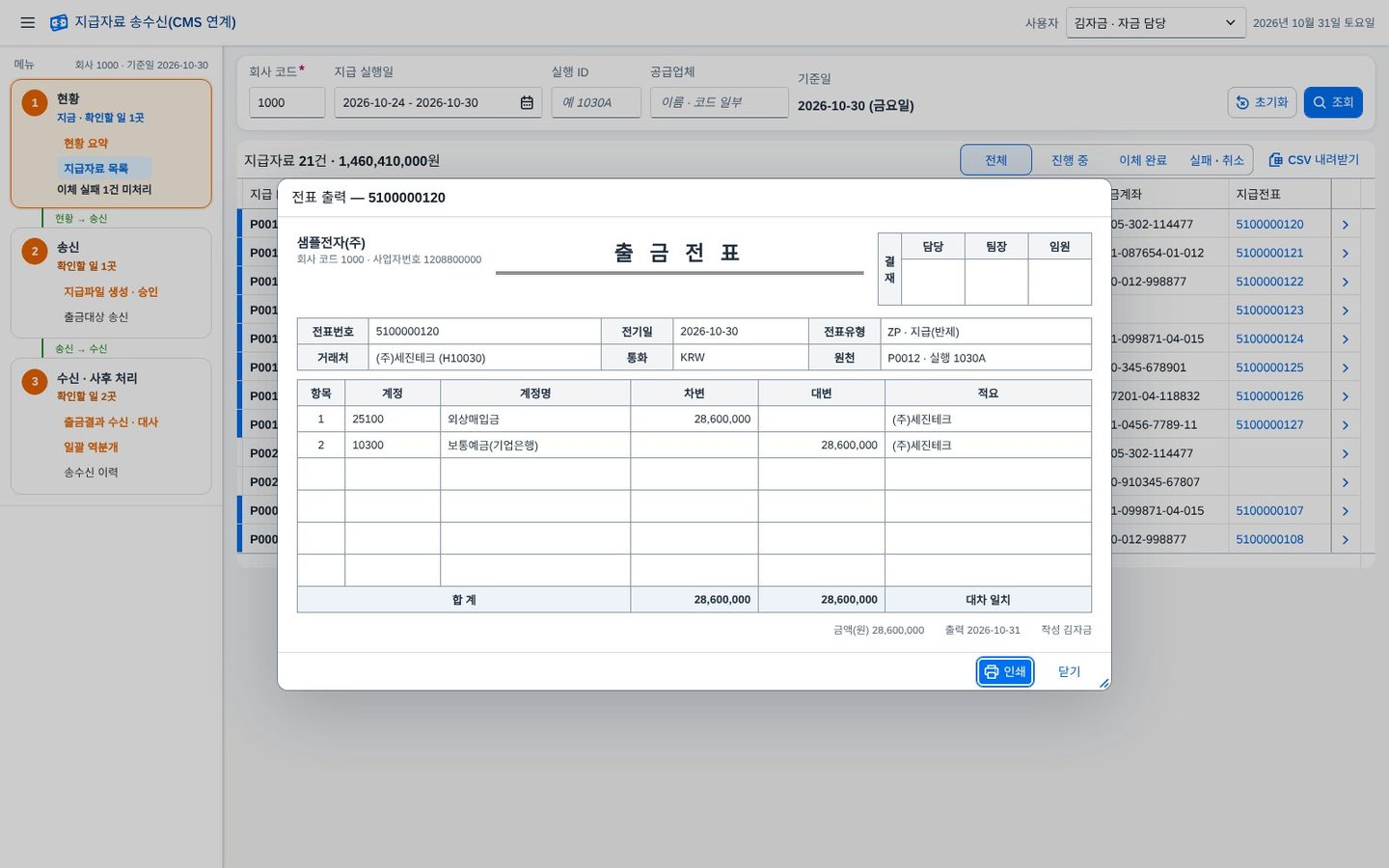Focus the 회사 코드 input field
Screen dimensions: 1389x868
click(x=286, y=102)
